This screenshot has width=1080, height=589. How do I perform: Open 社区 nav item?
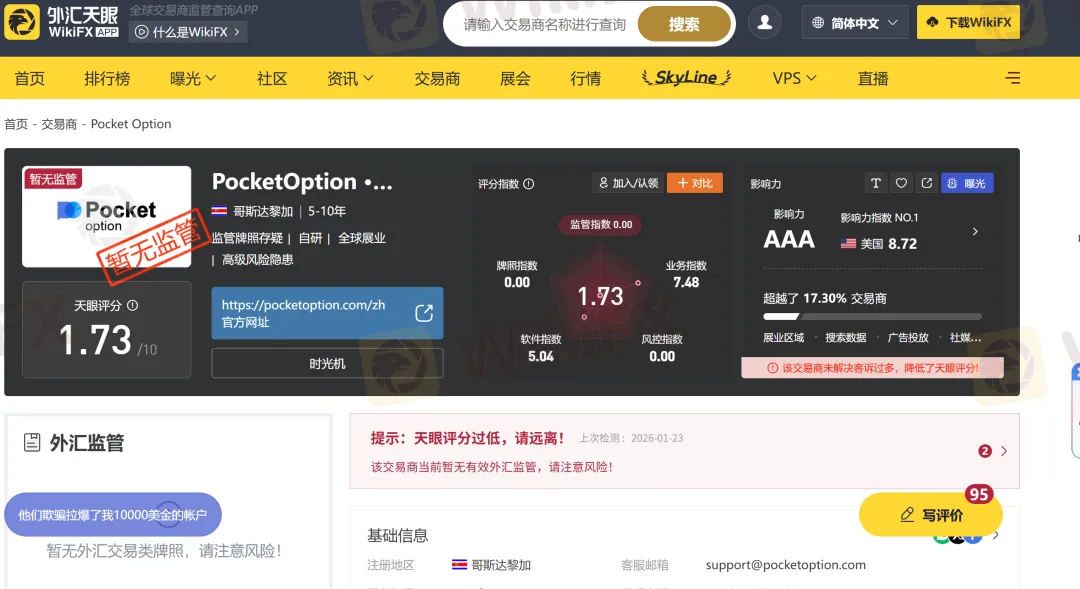pos(272,79)
